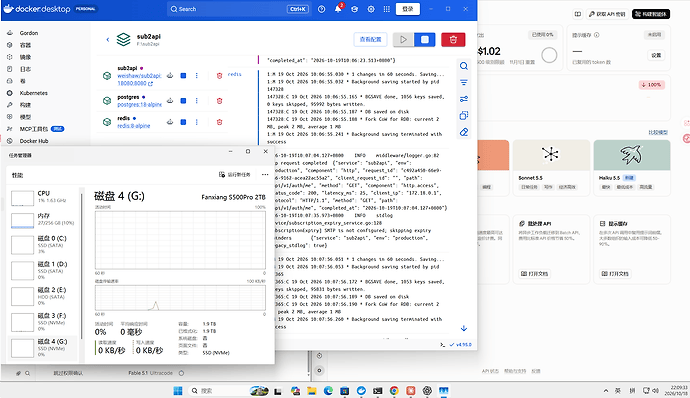Click the 模型 (Models) icon in sidebar
The width and height of the screenshot is (690, 398).
coord(10,117)
